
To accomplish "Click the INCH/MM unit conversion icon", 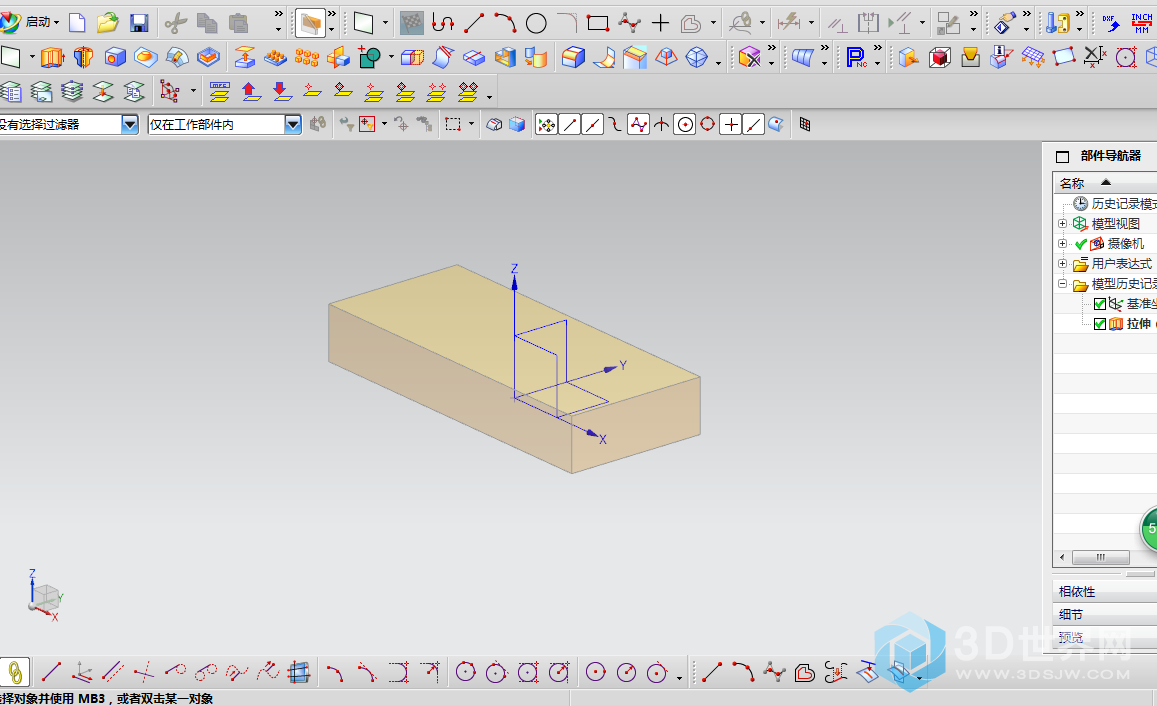I will click(x=1141, y=22).
